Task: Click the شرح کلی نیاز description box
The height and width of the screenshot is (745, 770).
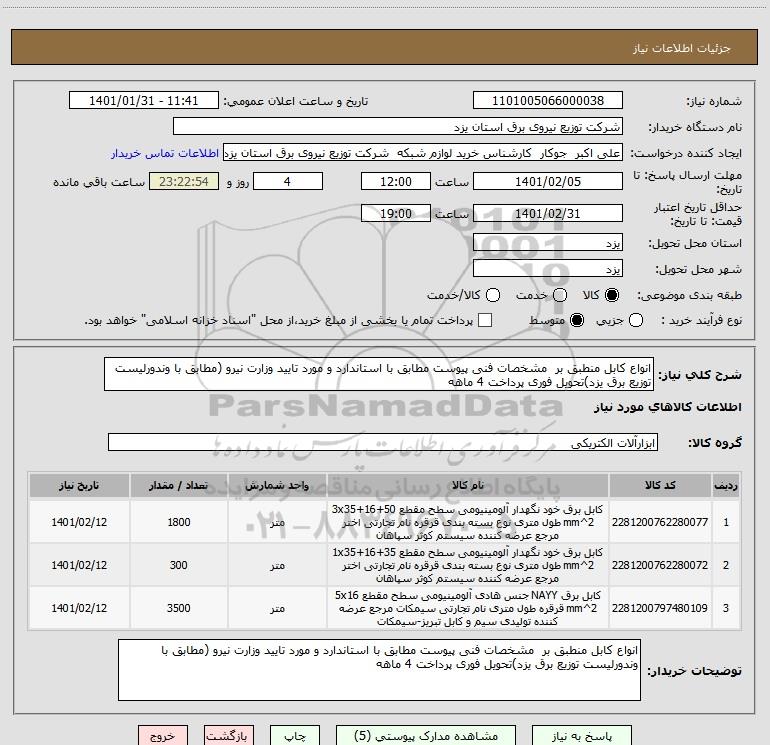Action: point(379,375)
